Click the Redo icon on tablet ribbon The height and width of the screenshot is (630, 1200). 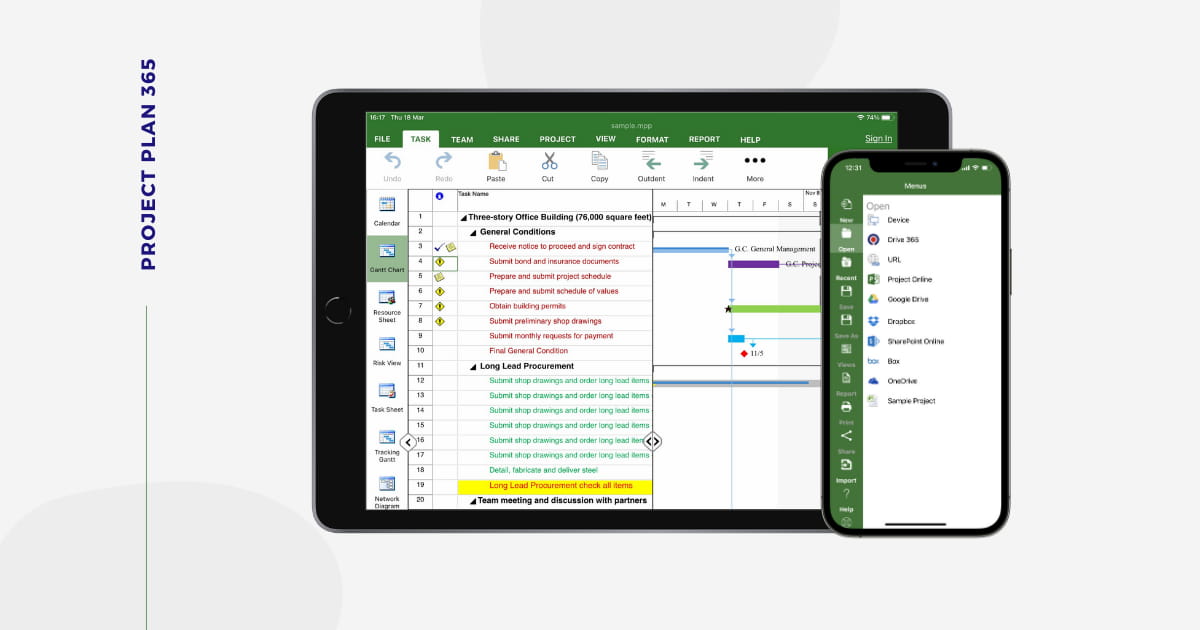click(x=444, y=161)
